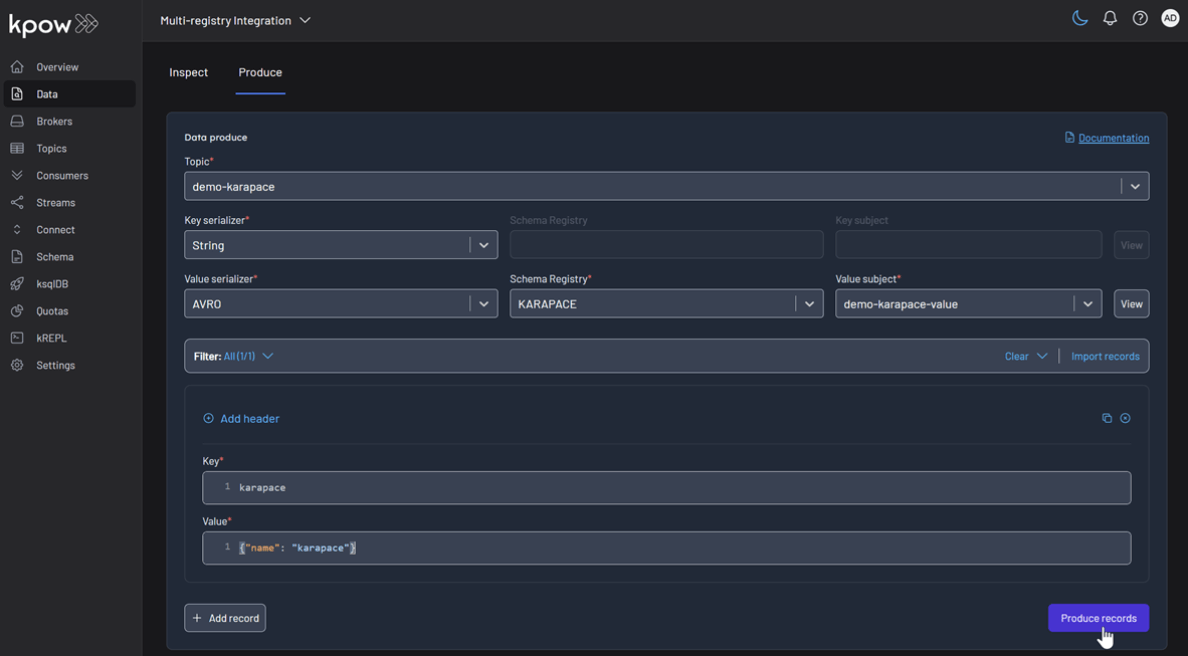Remove this record via the circled X icon
1188x656 pixels.
pyautogui.click(x=1126, y=418)
